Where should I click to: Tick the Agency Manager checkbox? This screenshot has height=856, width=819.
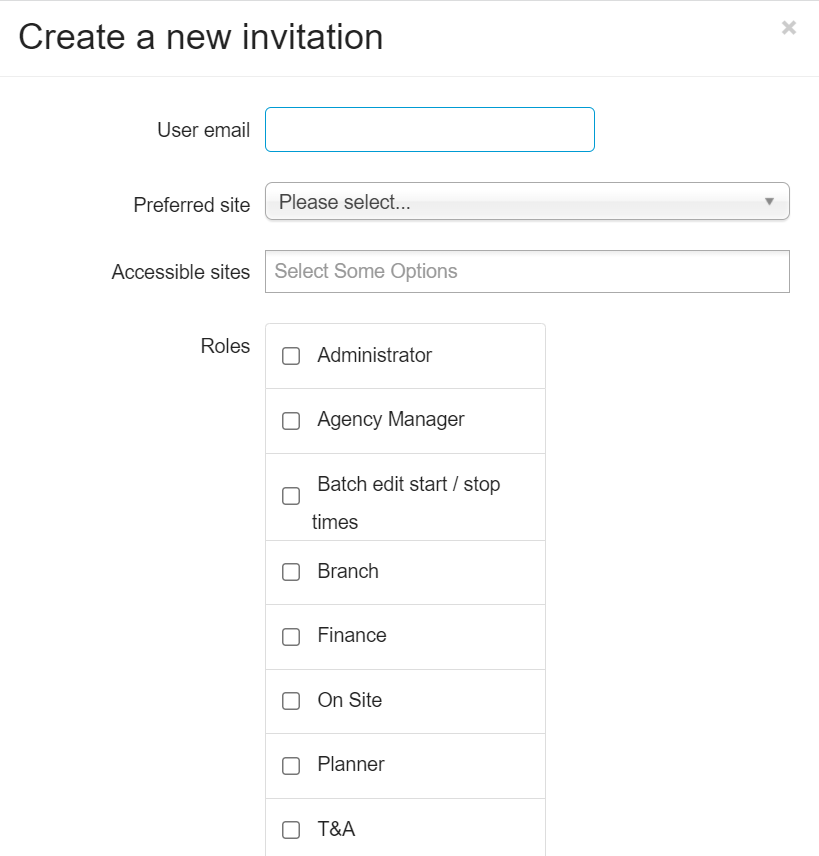tap(291, 421)
